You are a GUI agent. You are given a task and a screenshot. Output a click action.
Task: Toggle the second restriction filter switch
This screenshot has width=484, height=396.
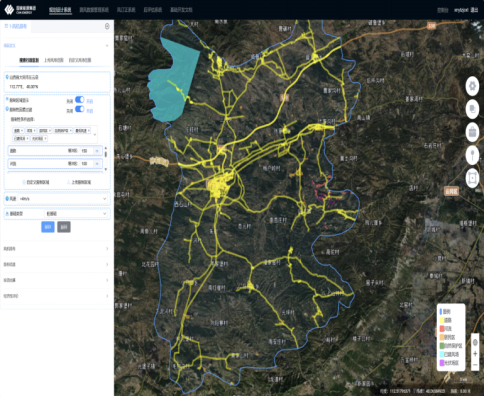80,109
